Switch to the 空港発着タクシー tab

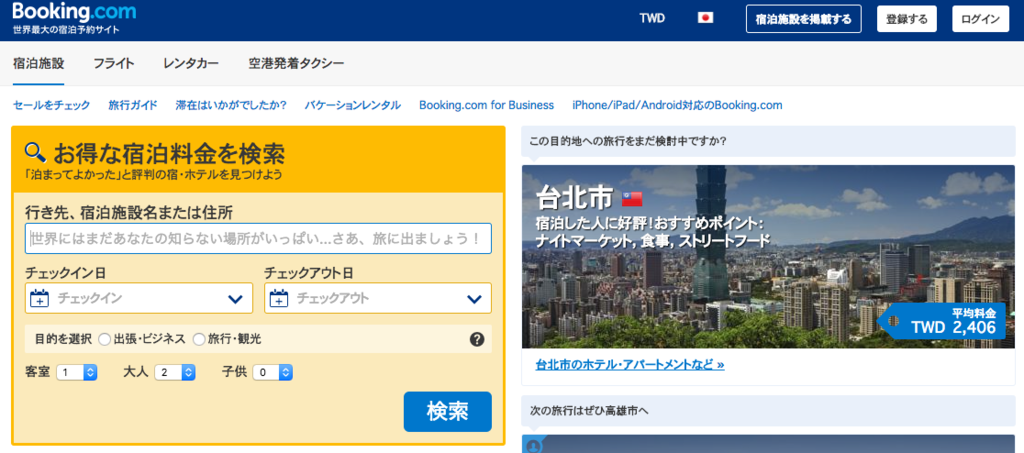pyautogui.click(x=296, y=63)
